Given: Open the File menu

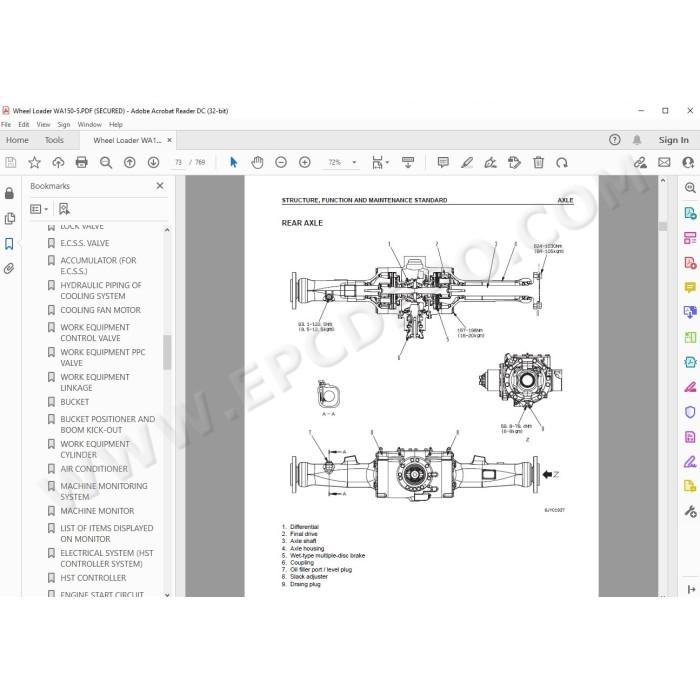Looking at the screenshot, I should pyautogui.click(x=6, y=125).
